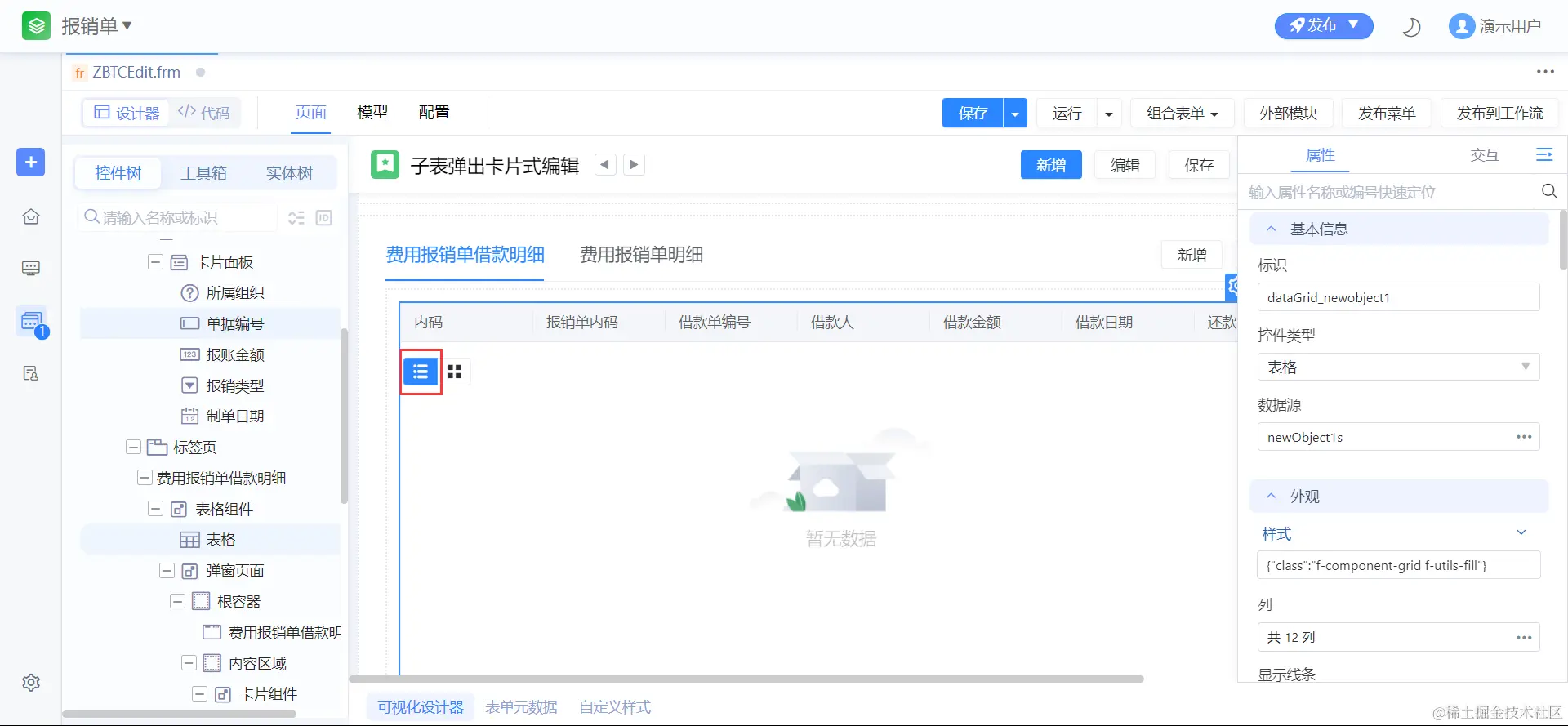Select the 配置 tab
Screen dimensions: 1568x726
click(434, 113)
